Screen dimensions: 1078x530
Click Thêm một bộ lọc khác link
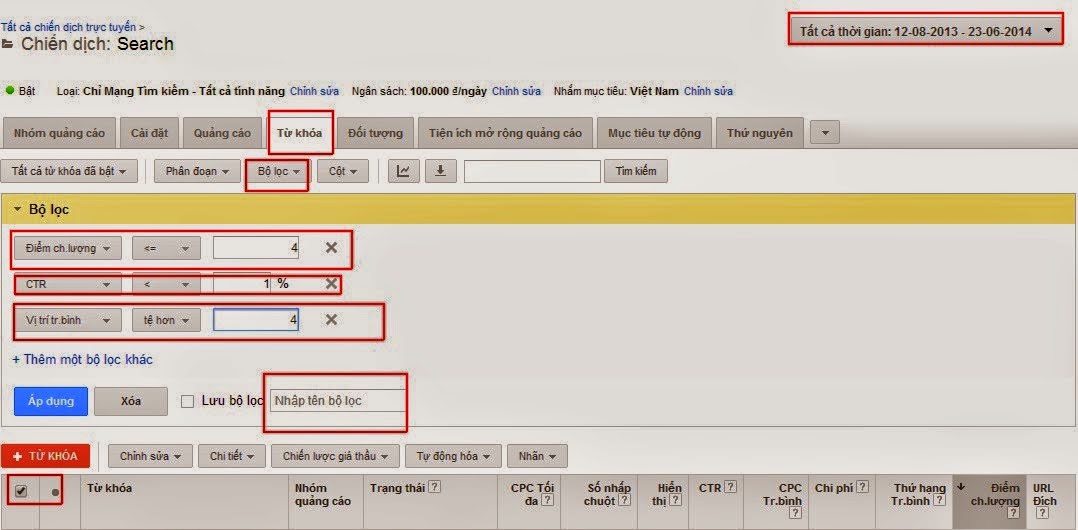click(82, 360)
